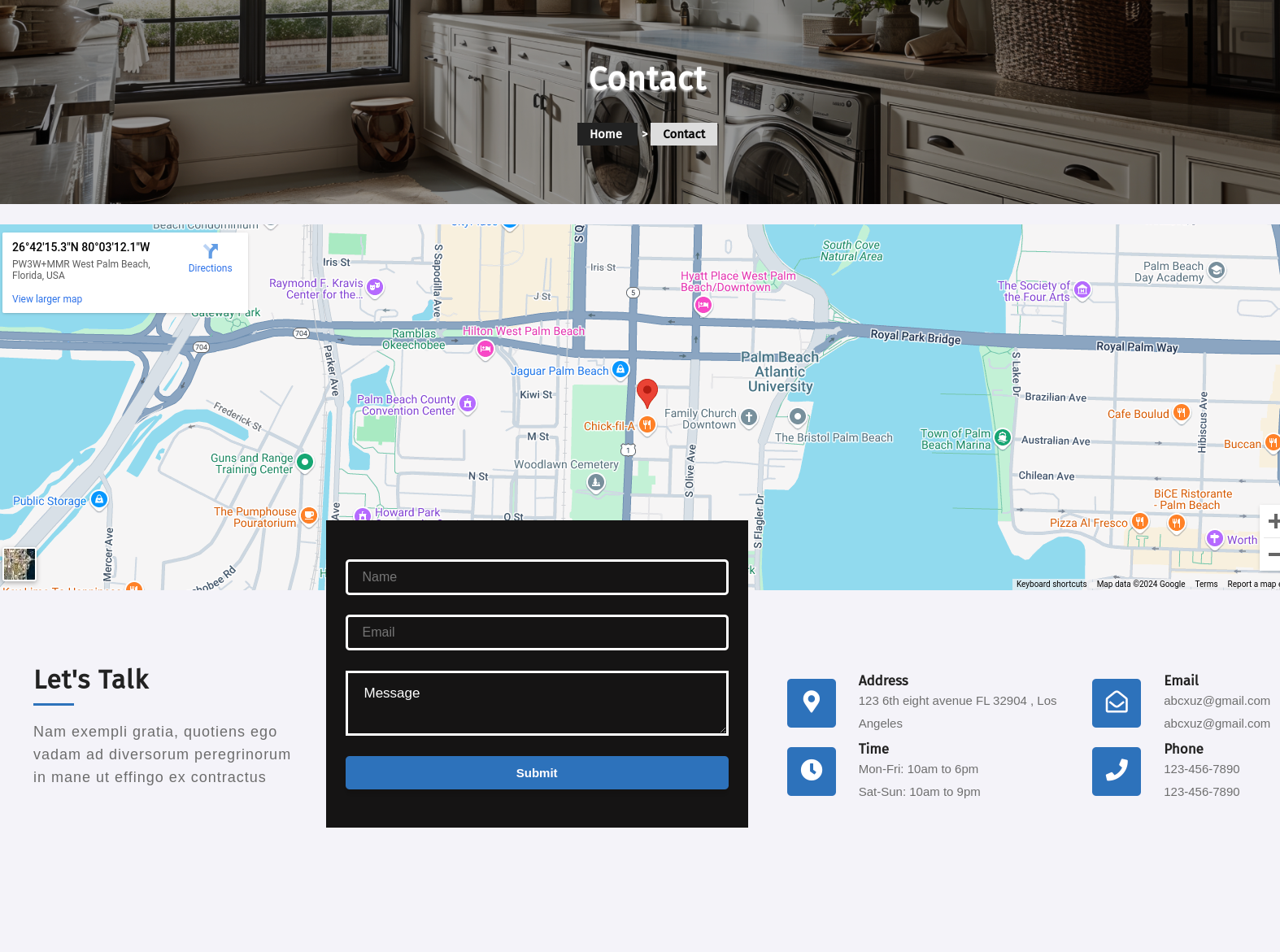Click the Worth Avenue purple marker icon
The width and height of the screenshot is (1280, 952).
click(1215, 538)
